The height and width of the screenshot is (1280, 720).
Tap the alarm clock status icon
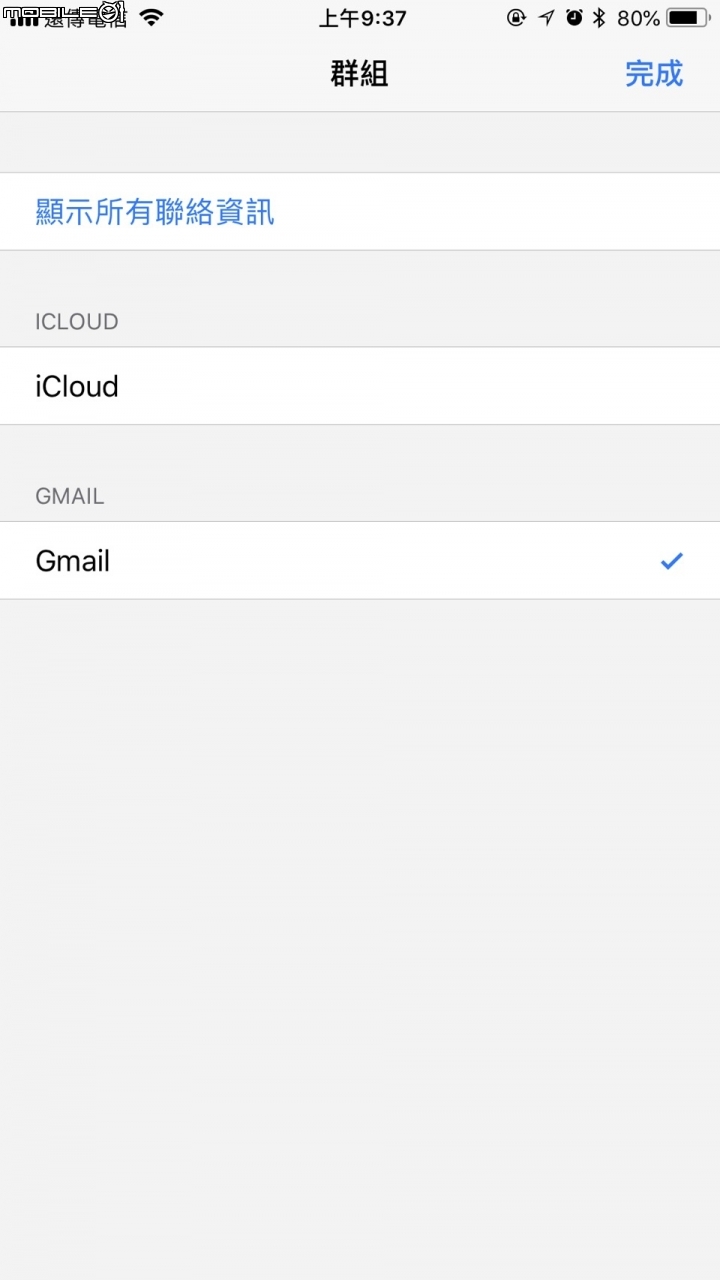(574, 17)
